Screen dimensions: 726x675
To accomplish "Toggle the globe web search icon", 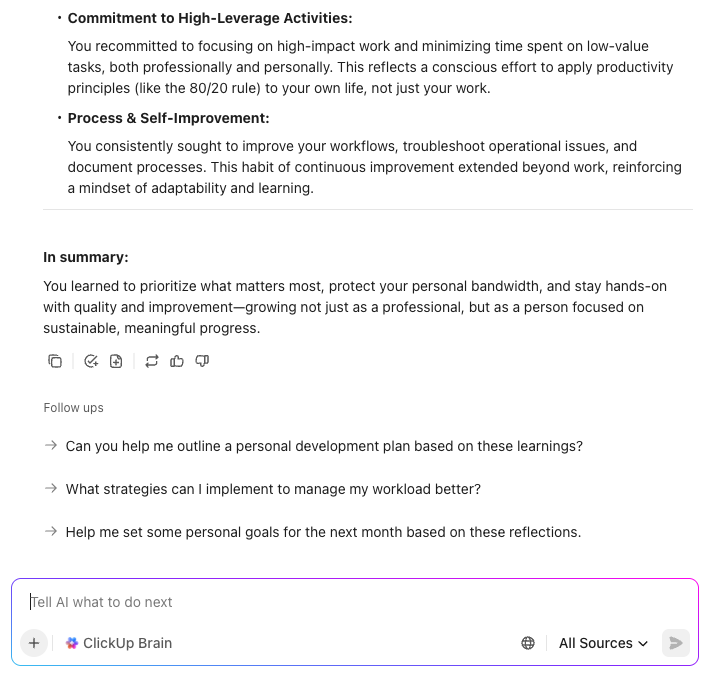I will click(528, 643).
